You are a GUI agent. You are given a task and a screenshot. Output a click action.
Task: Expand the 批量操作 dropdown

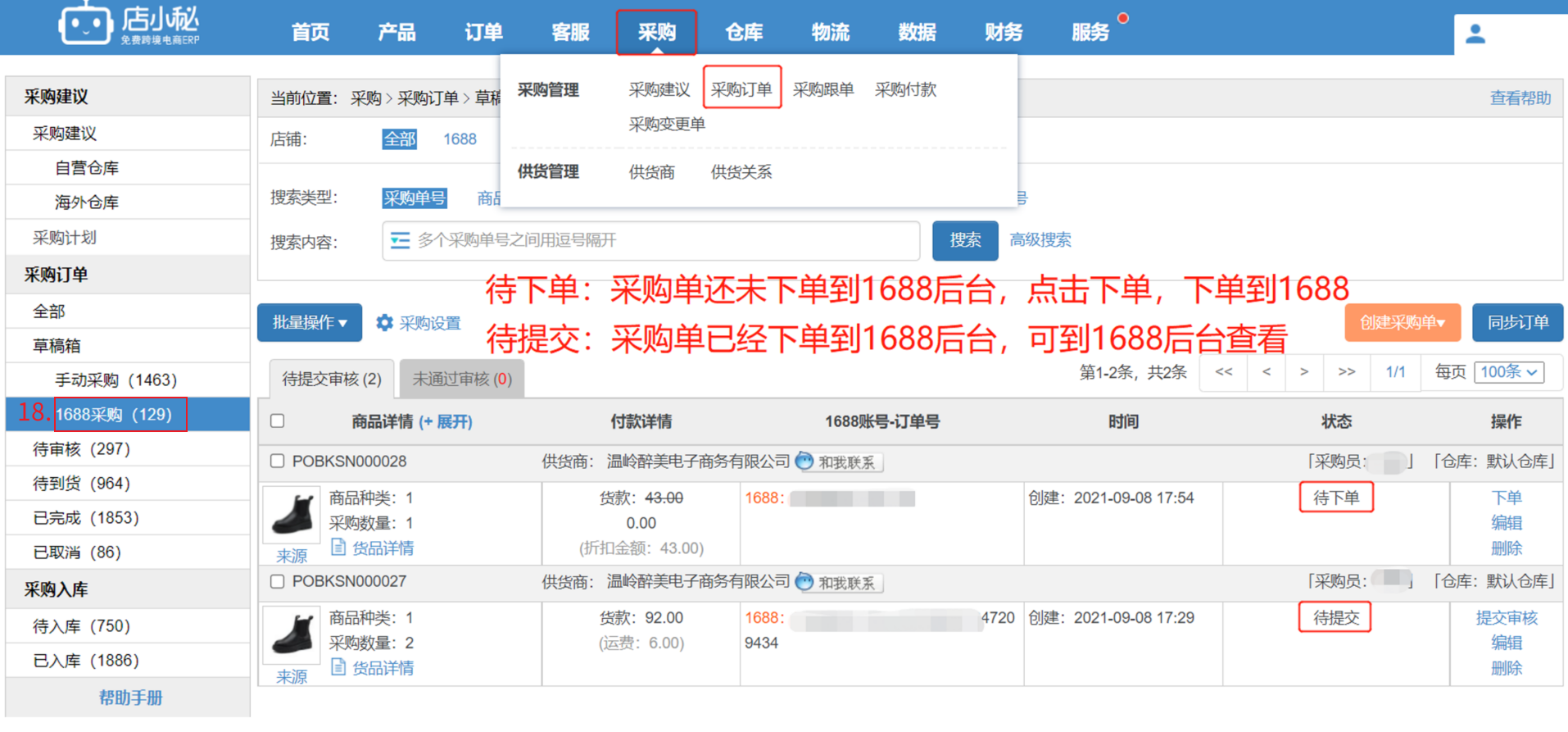click(309, 323)
